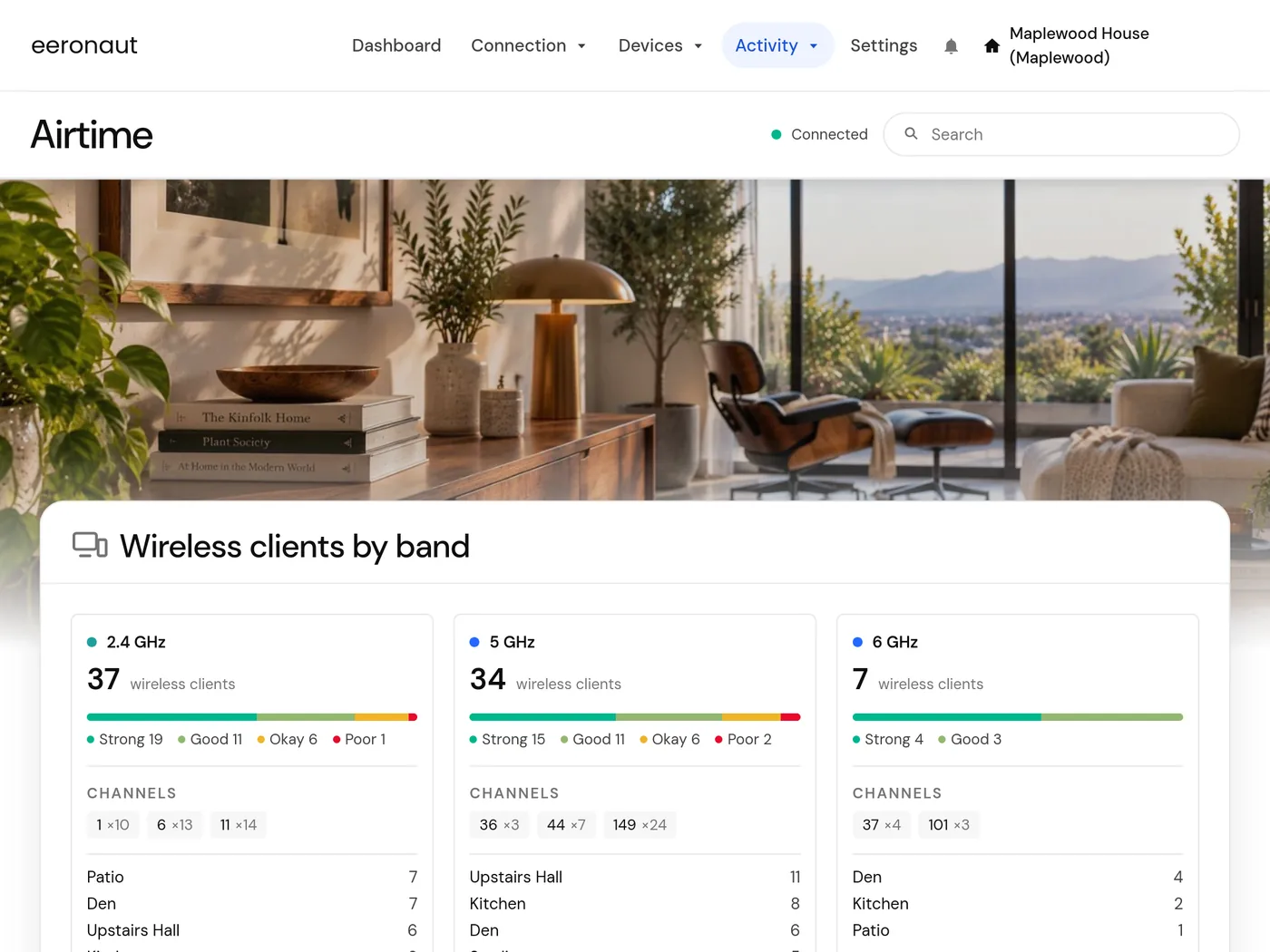Select channel 37 ×4 chip
Image resolution: width=1270 pixels, height=952 pixels.
pos(882,824)
